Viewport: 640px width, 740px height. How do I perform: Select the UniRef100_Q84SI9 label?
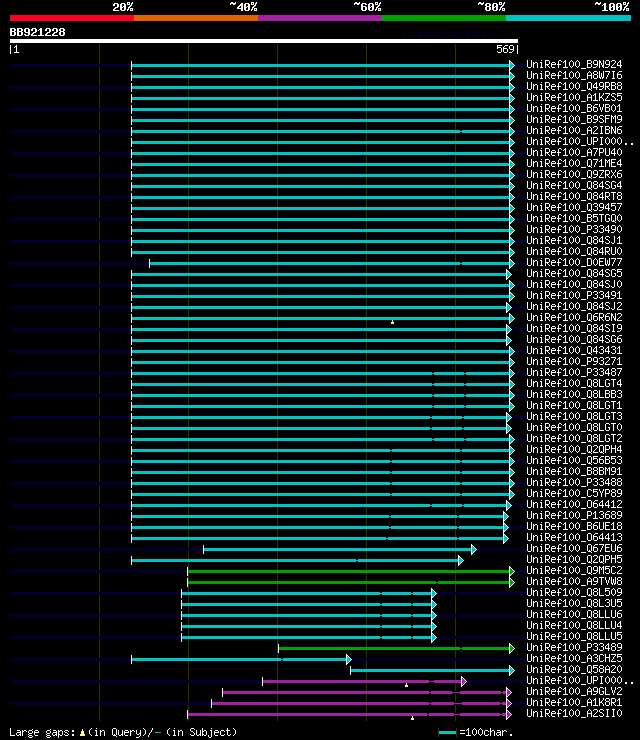pyautogui.click(x=574, y=328)
